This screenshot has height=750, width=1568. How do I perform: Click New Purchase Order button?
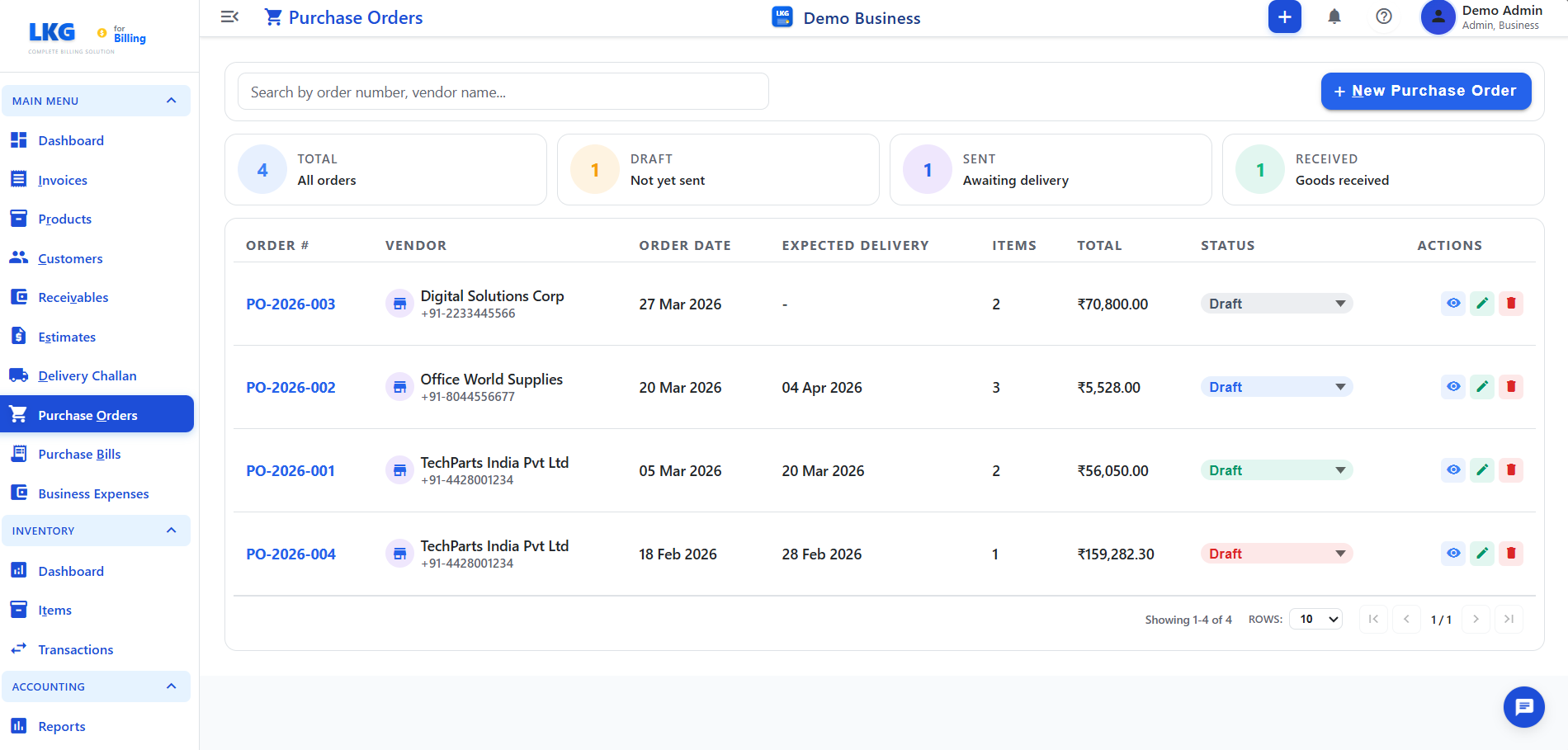click(1425, 91)
